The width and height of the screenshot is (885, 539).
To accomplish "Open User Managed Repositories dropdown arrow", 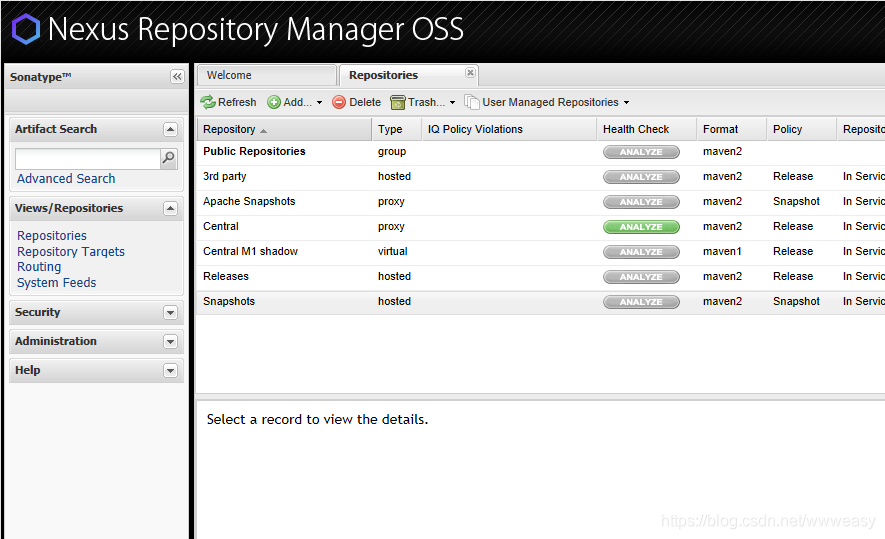I will [x=626, y=103].
